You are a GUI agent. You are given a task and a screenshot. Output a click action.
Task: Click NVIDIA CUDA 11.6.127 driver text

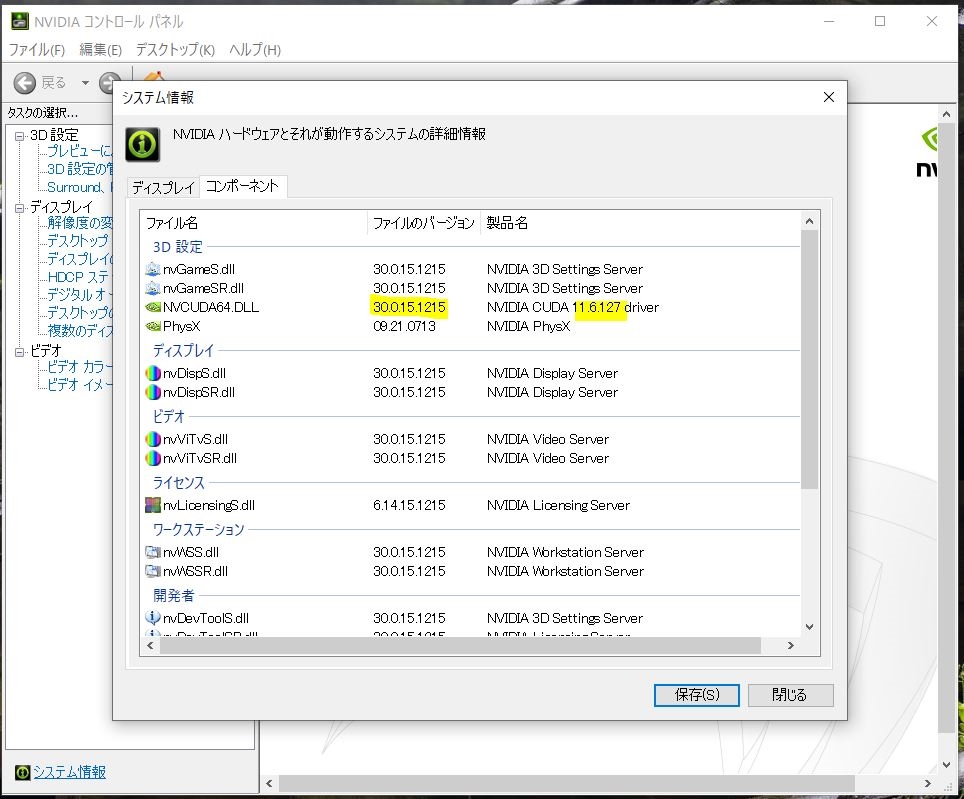572,307
